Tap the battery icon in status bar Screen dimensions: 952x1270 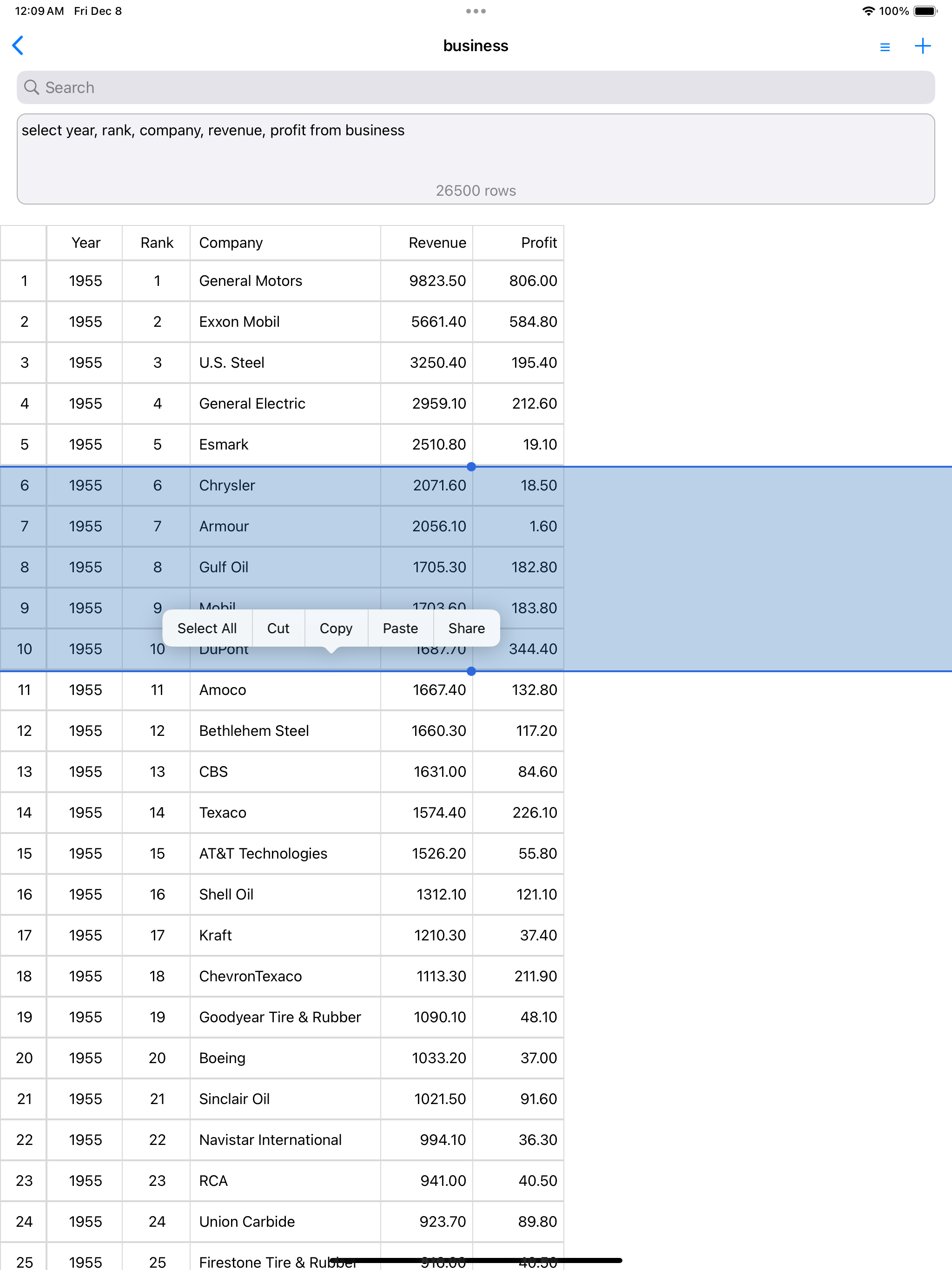[x=925, y=11]
